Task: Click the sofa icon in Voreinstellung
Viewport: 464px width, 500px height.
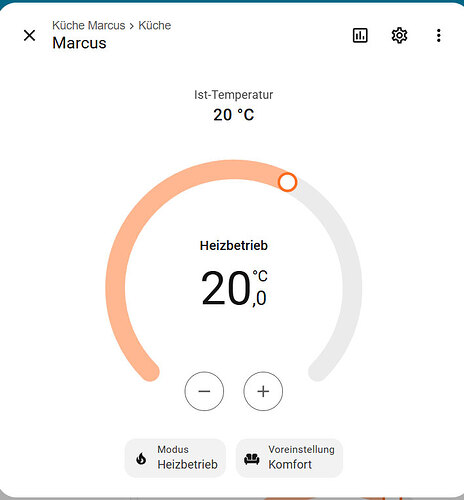Action: (x=252, y=459)
